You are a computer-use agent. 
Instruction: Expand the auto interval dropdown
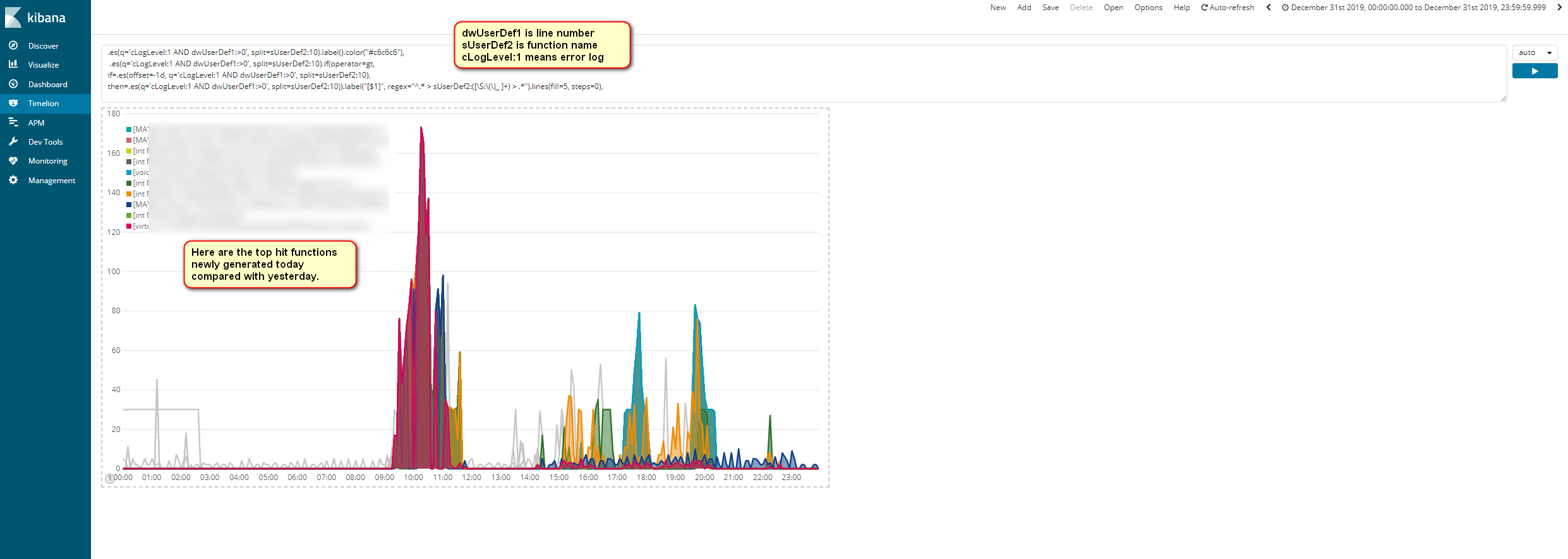[x=1535, y=52]
